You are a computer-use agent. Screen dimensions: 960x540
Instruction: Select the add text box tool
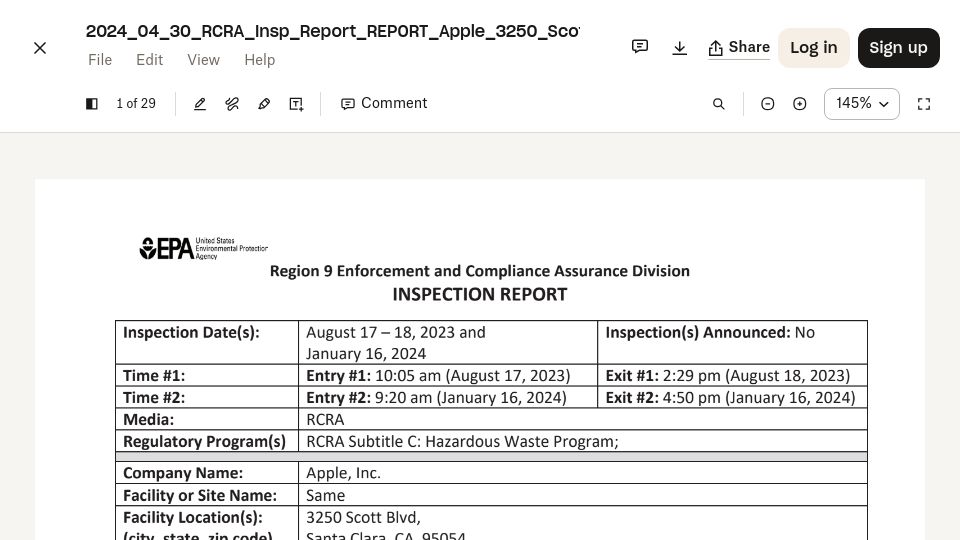296,104
